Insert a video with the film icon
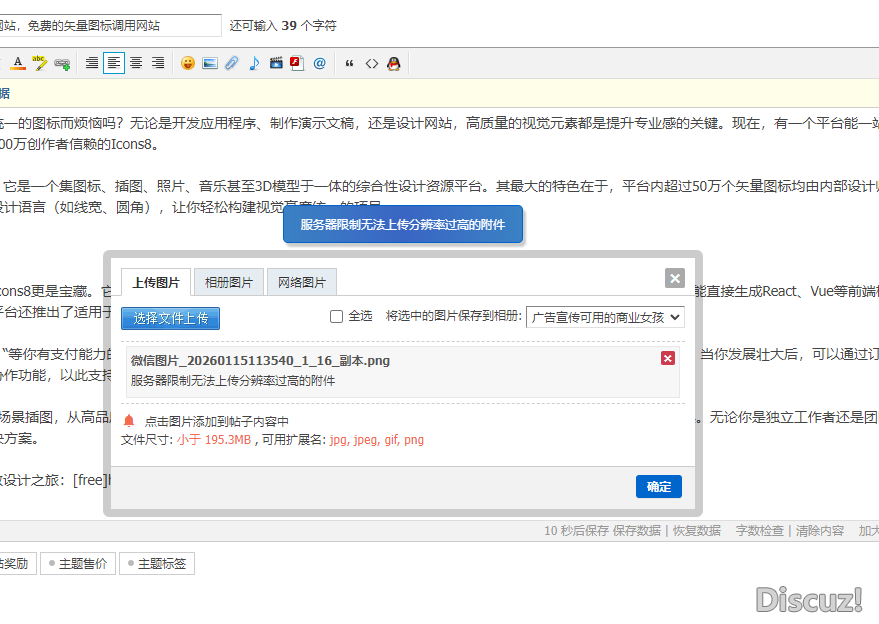This screenshot has width=879, height=624. pos(276,62)
